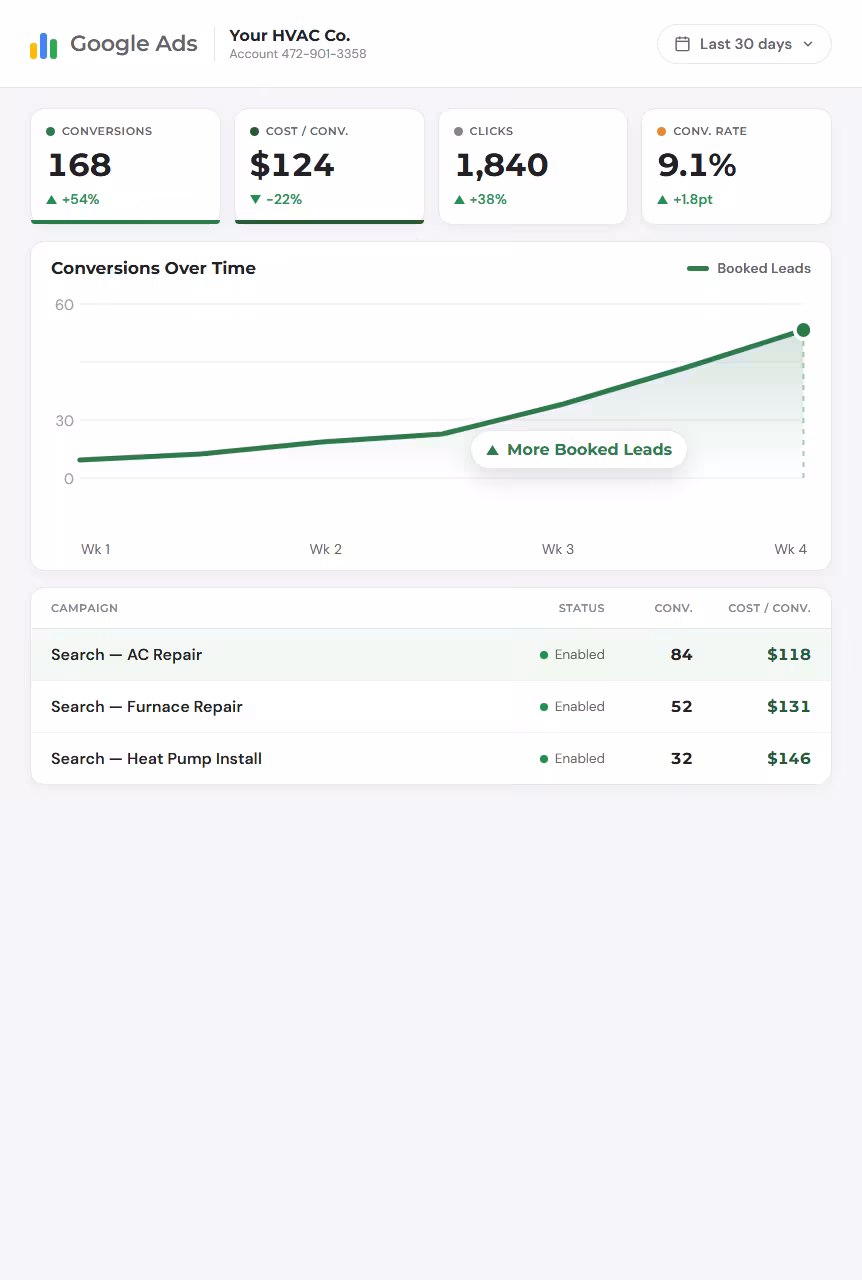Sort by the Status column header
Viewport: 862px width, 1280px height.
[582, 608]
